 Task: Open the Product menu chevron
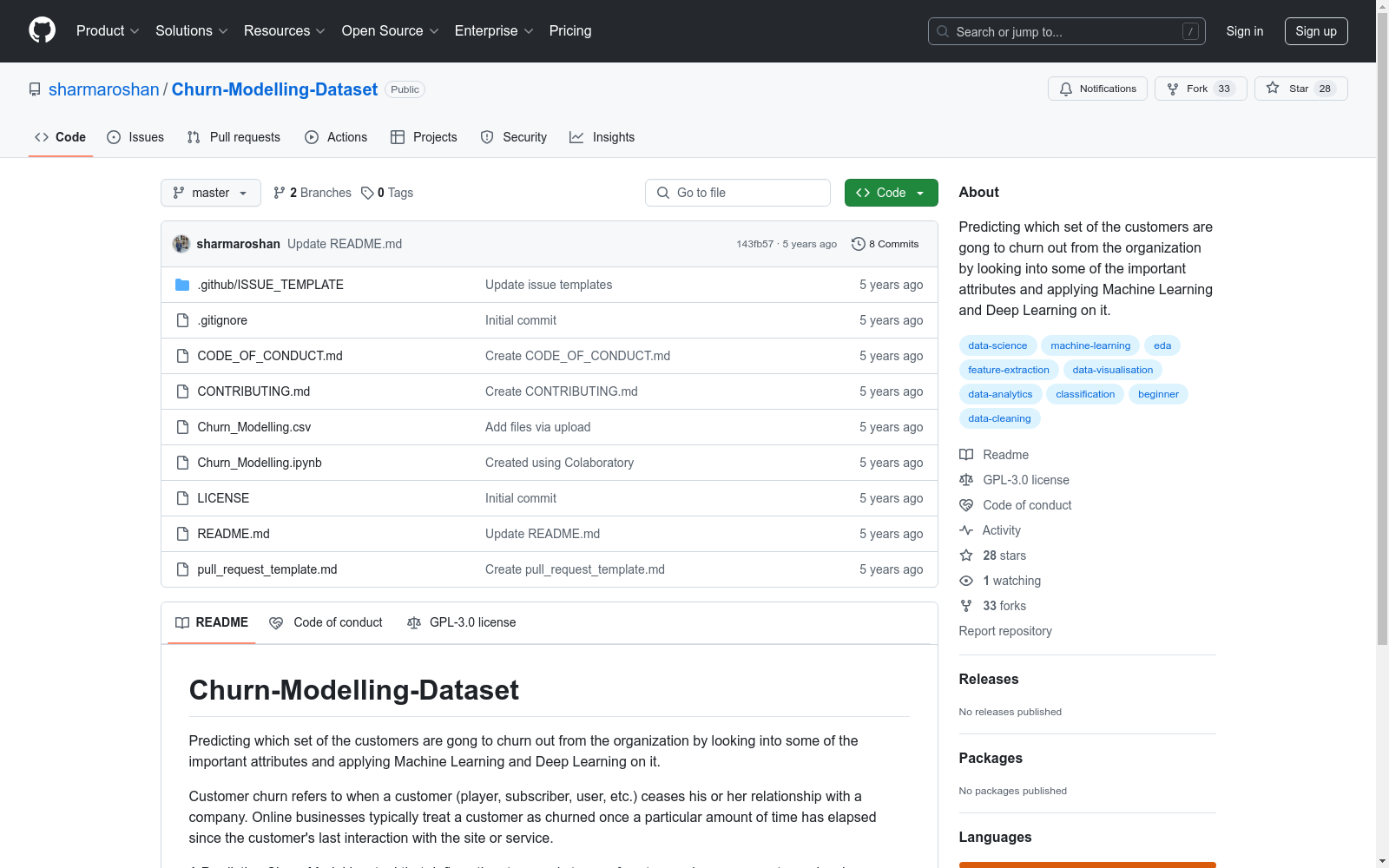(135, 30)
